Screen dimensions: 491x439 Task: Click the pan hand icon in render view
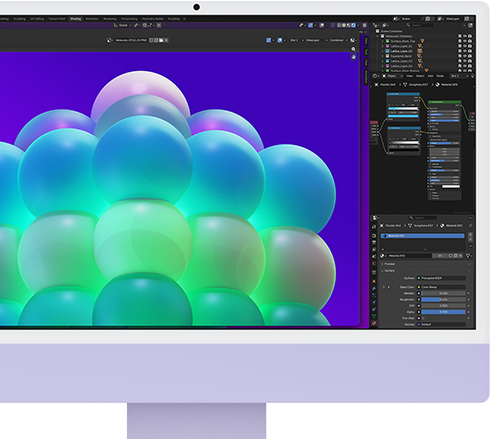coord(353,57)
